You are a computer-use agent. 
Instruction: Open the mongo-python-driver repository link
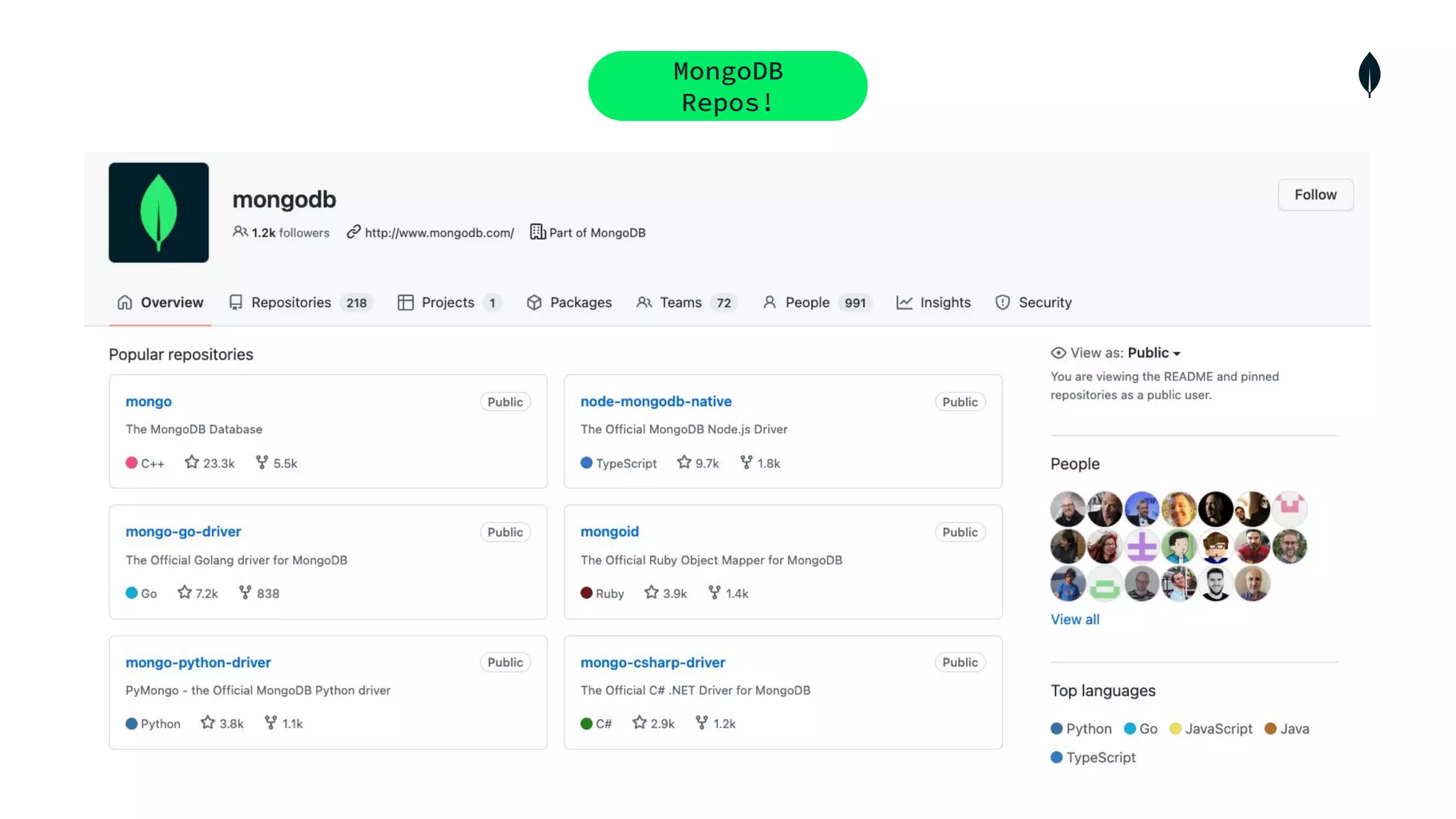[x=198, y=662]
